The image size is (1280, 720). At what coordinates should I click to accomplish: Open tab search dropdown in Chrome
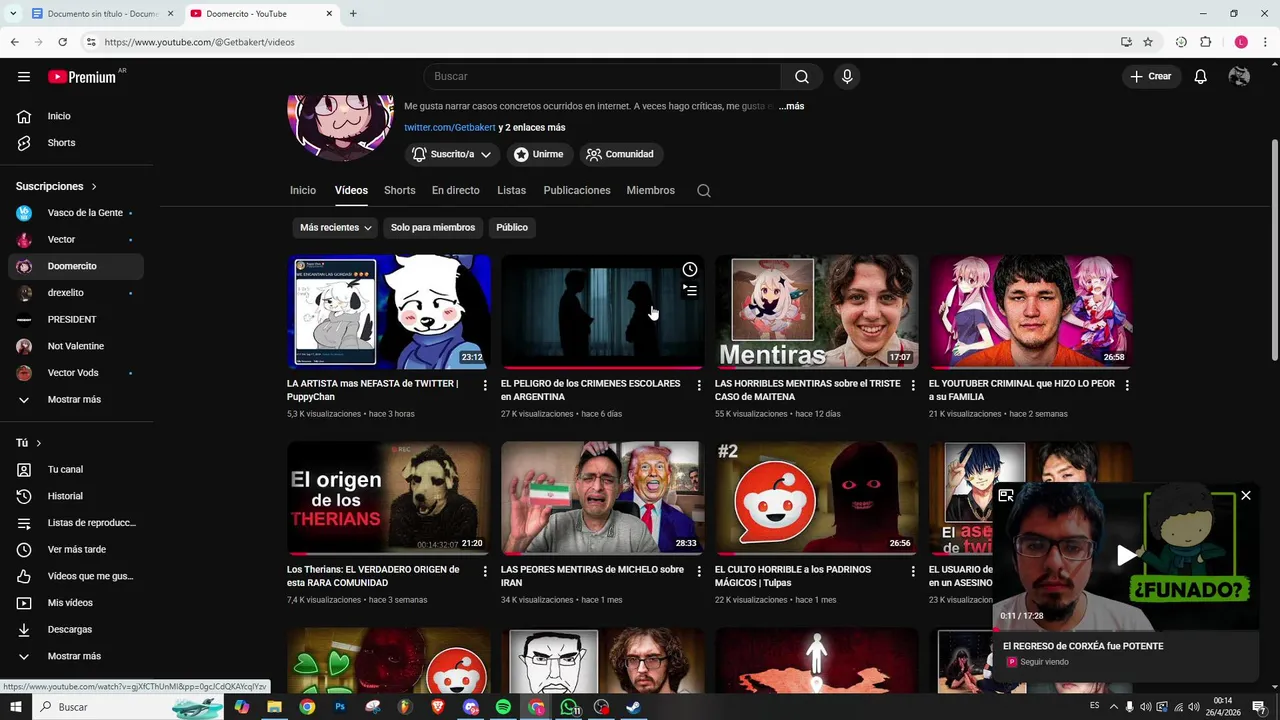coord(13,13)
